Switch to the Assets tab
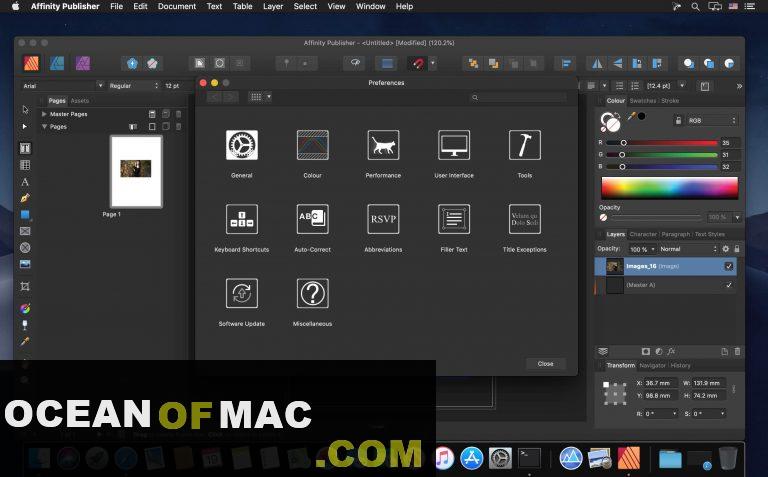 point(80,101)
